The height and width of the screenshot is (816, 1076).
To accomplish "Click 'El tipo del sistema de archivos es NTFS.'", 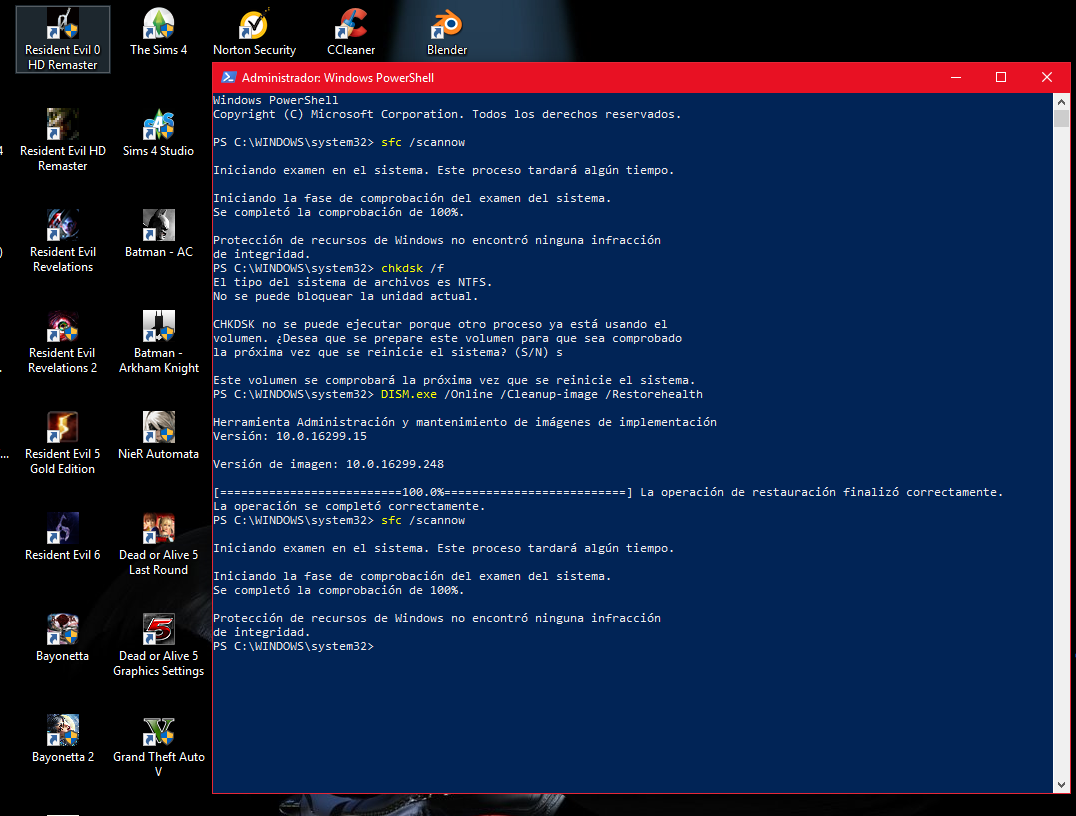I will [x=352, y=282].
